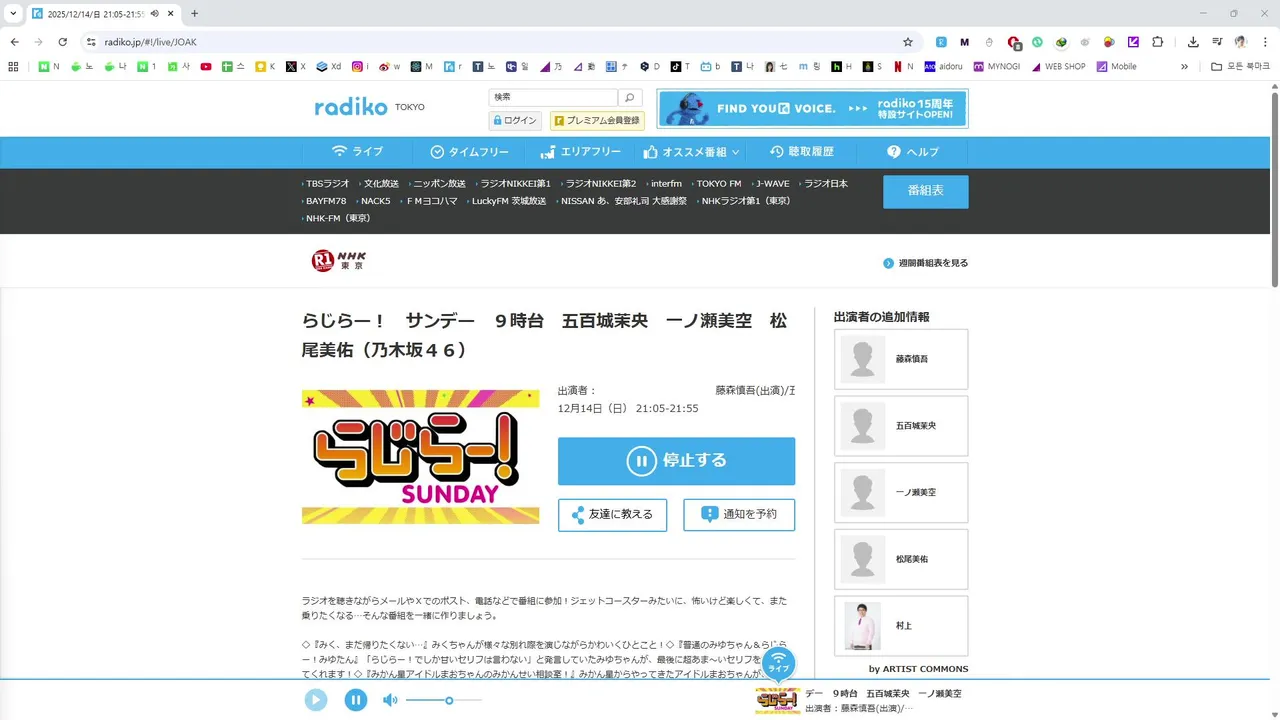Expand the オススメ番組 dropdown menu
Image resolution: width=1280 pixels, height=720 pixels.
692,152
